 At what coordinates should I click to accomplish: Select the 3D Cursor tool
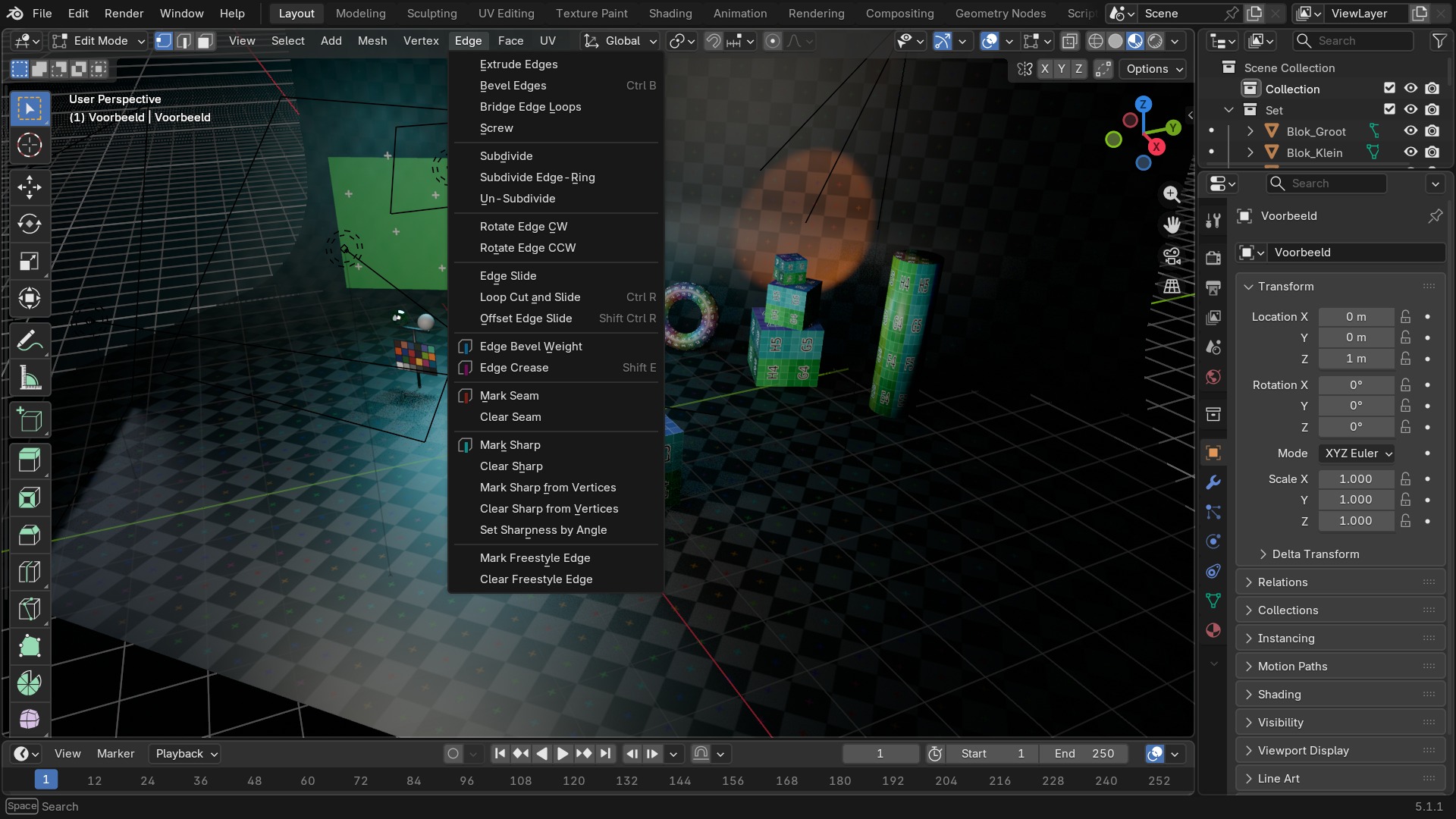coord(30,146)
